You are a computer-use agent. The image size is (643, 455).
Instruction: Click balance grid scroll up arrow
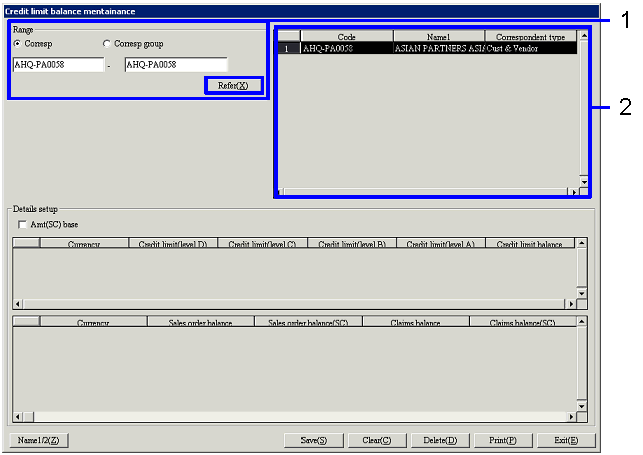[581, 322]
